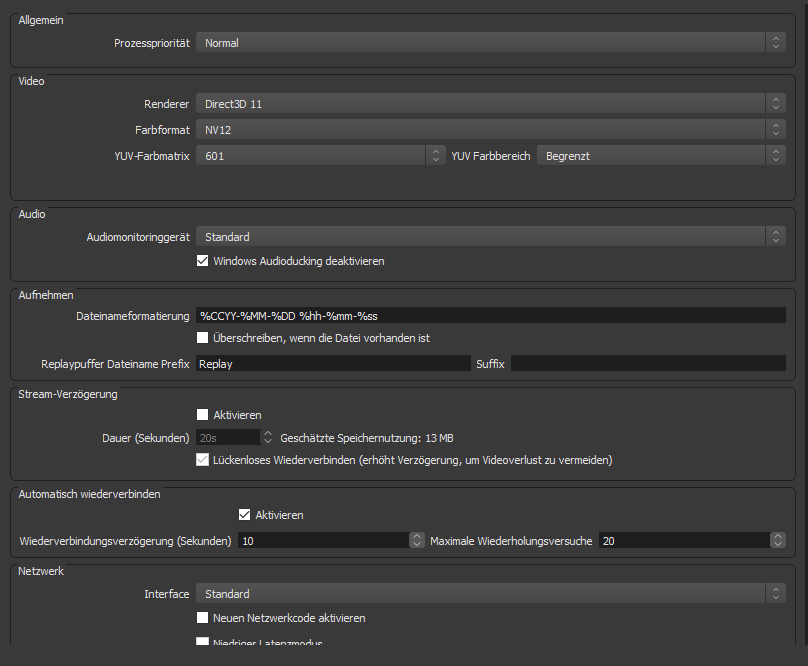Expand the Audiomonitoringgerät dropdown
This screenshot has width=808, height=666.
click(490, 237)
